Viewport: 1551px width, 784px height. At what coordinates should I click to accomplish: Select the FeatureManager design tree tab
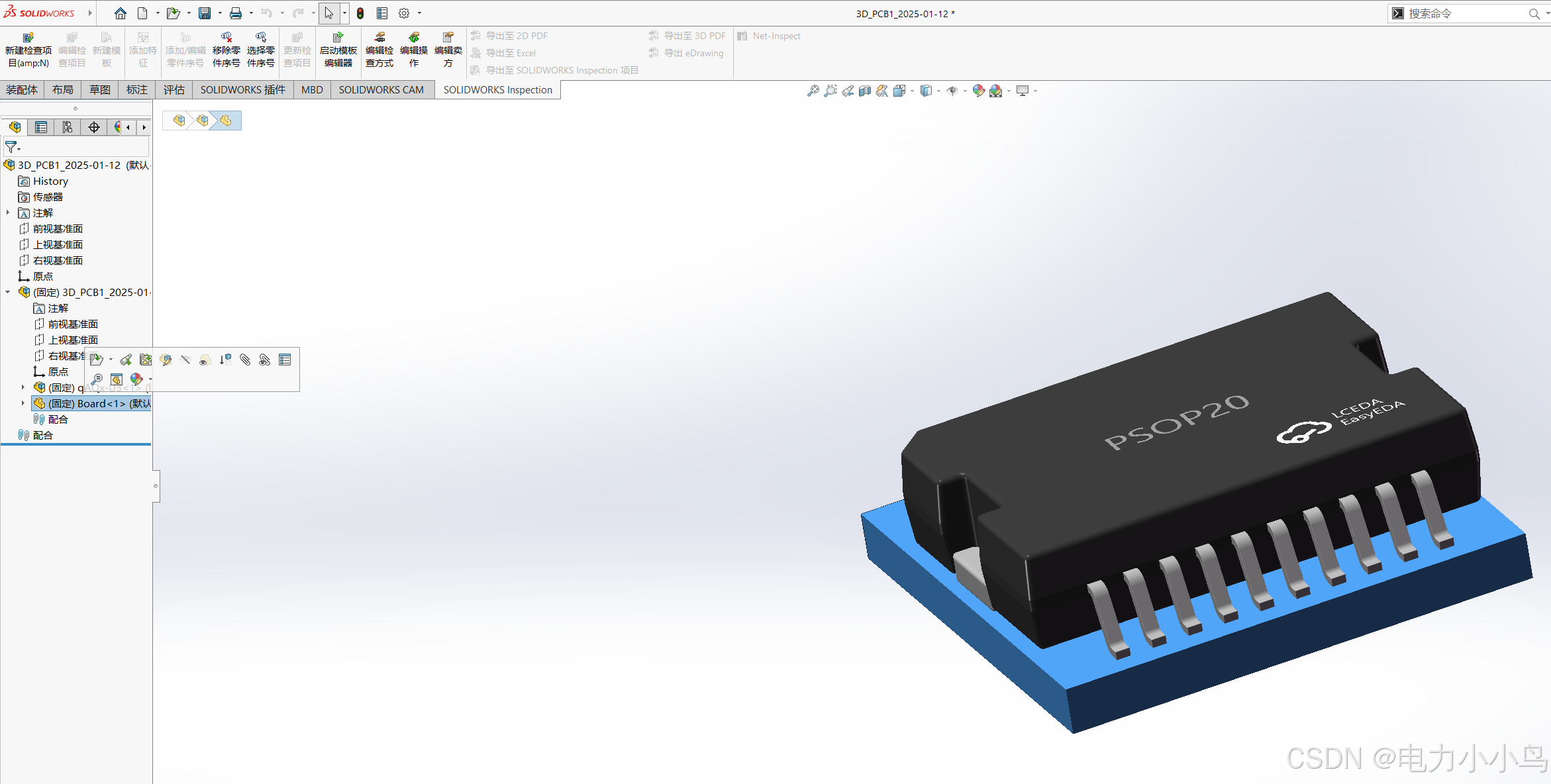[15, 127]
